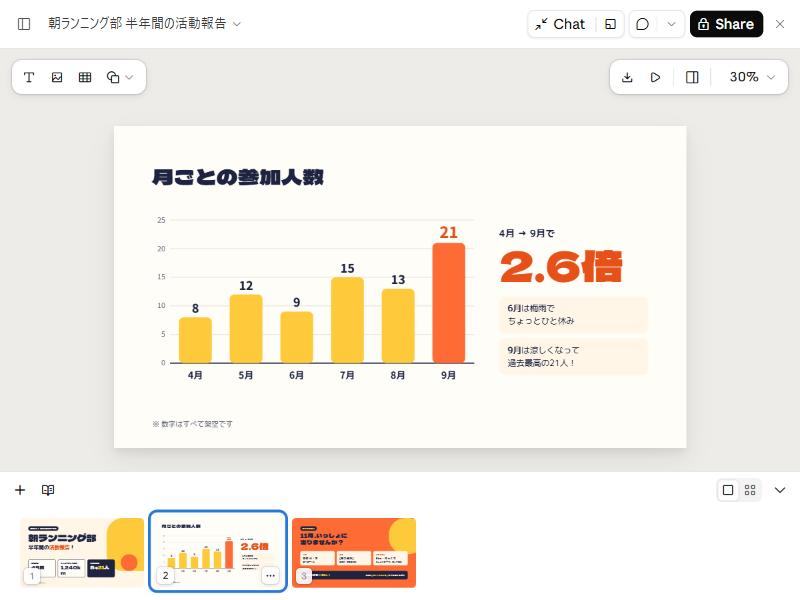Image resolution: width=800 pixels, height=600 pixels.
Task: Collapse the slide filmstrip chevron
Action: tap(780, 490)
